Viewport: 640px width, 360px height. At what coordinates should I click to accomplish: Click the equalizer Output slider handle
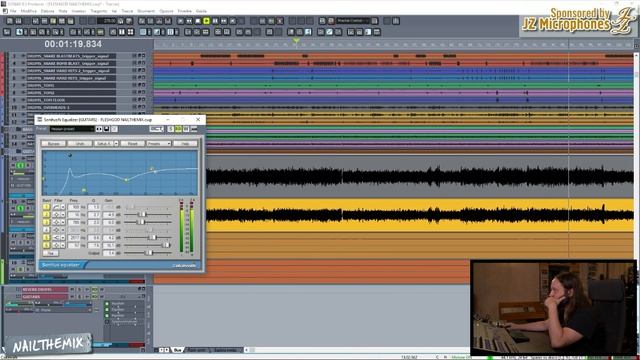point(149,253)
